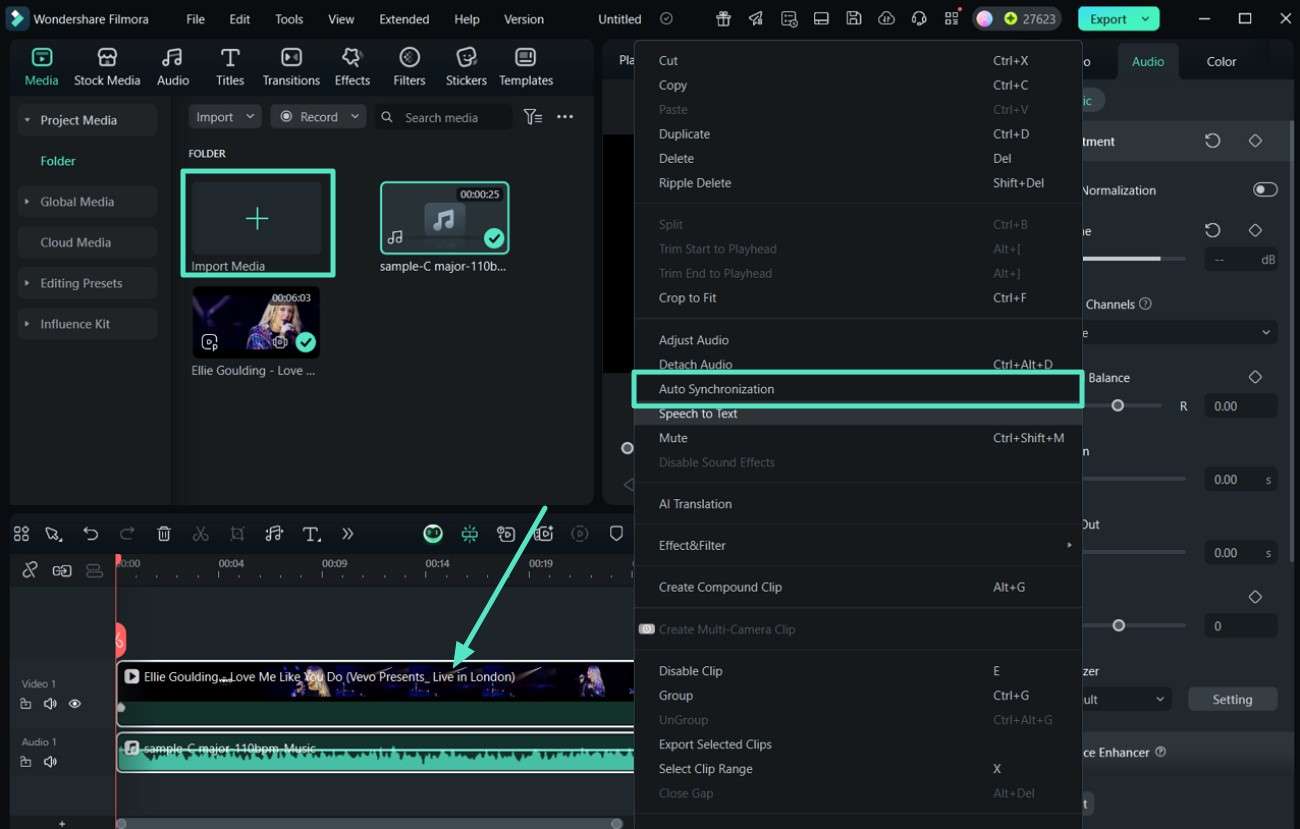This screenshot has height=829, width=1300.
Task: Open support via the headset icon
Action: pyautogui.click(x=919, y=19)
